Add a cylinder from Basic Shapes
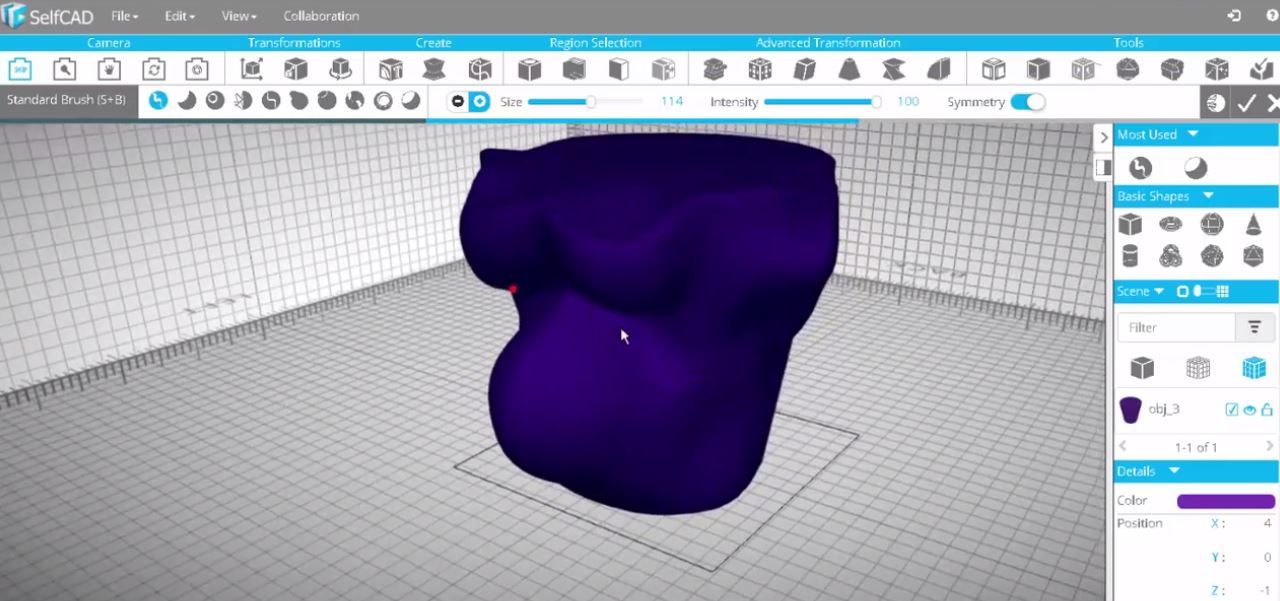This screenshot has width=1280, height=601. 1130,256
